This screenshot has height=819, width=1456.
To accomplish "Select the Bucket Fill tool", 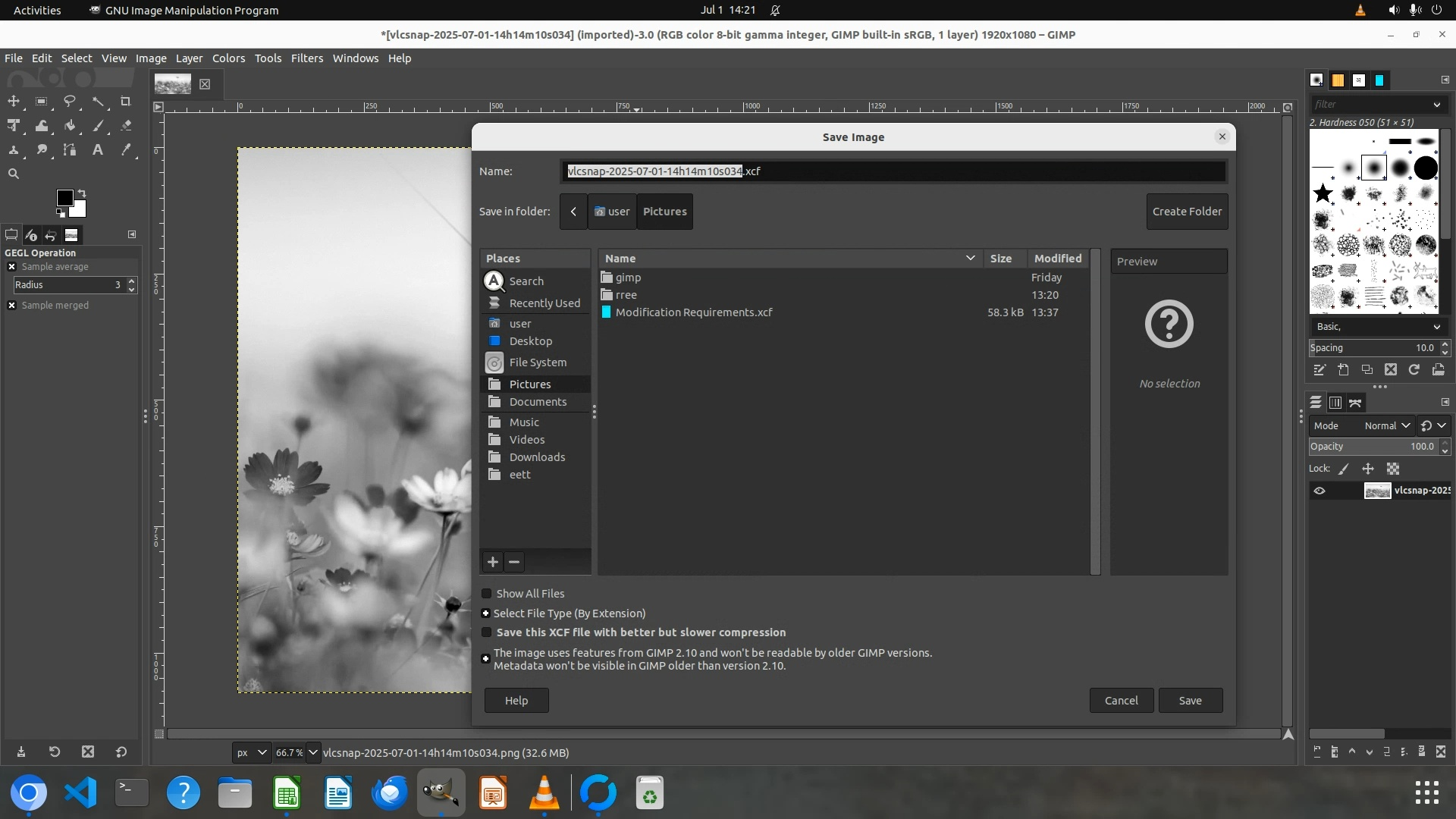I will click(x=70, y=126).
